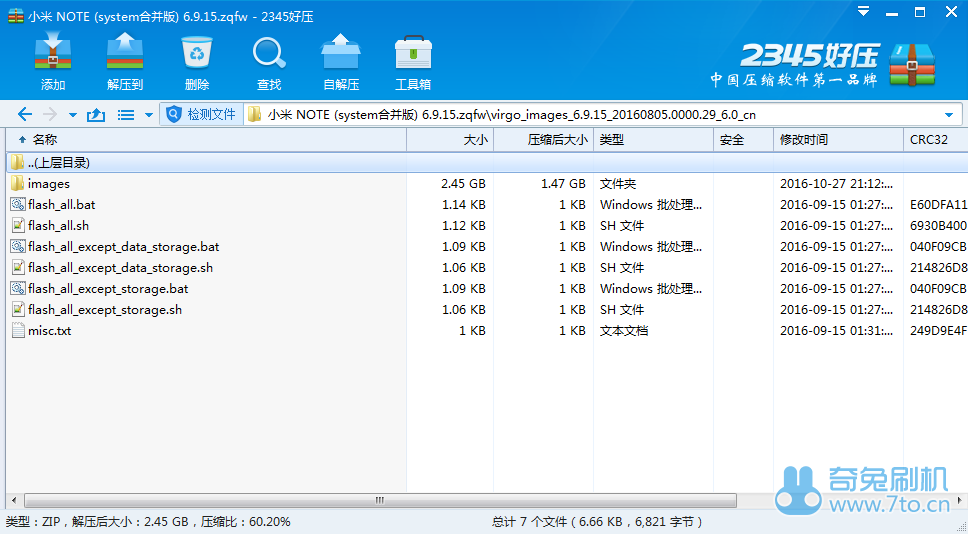Expand the view mode dropdown arrow
This screenshot has height=534, width=968.
pyautogui.click(x=148, y=115)
